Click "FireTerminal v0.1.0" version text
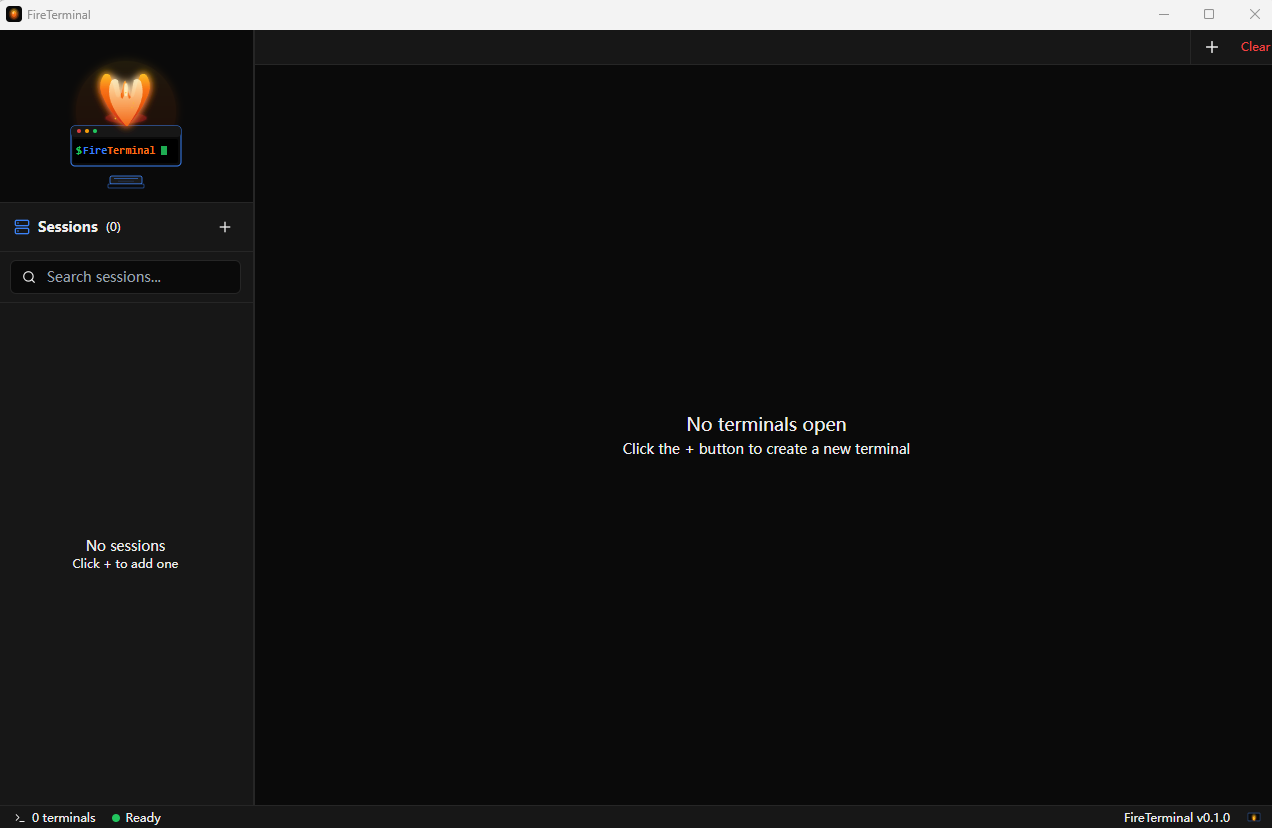 tap(1177, 818)
